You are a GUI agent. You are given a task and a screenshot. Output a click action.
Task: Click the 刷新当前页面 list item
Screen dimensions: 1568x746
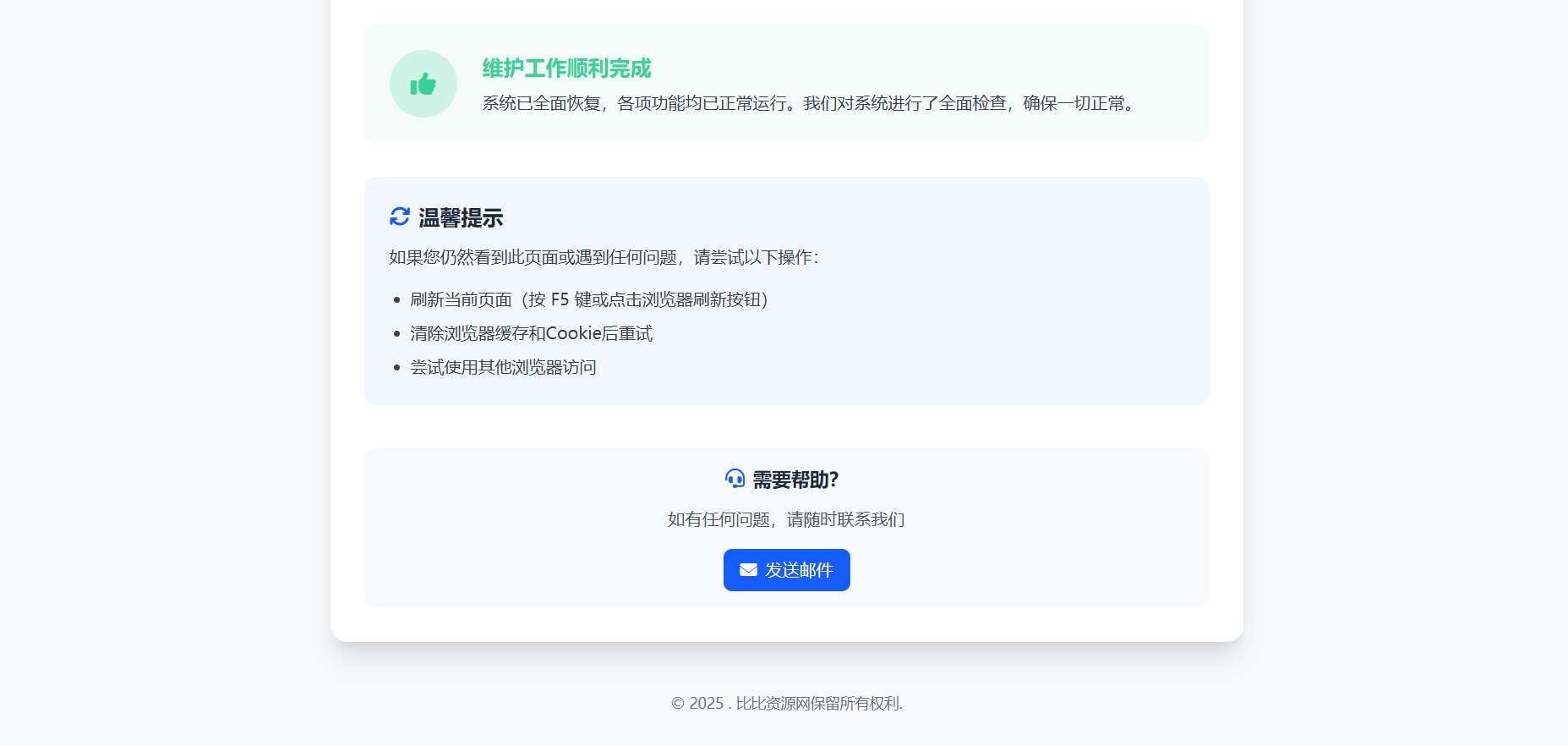[x=588, y=299]
